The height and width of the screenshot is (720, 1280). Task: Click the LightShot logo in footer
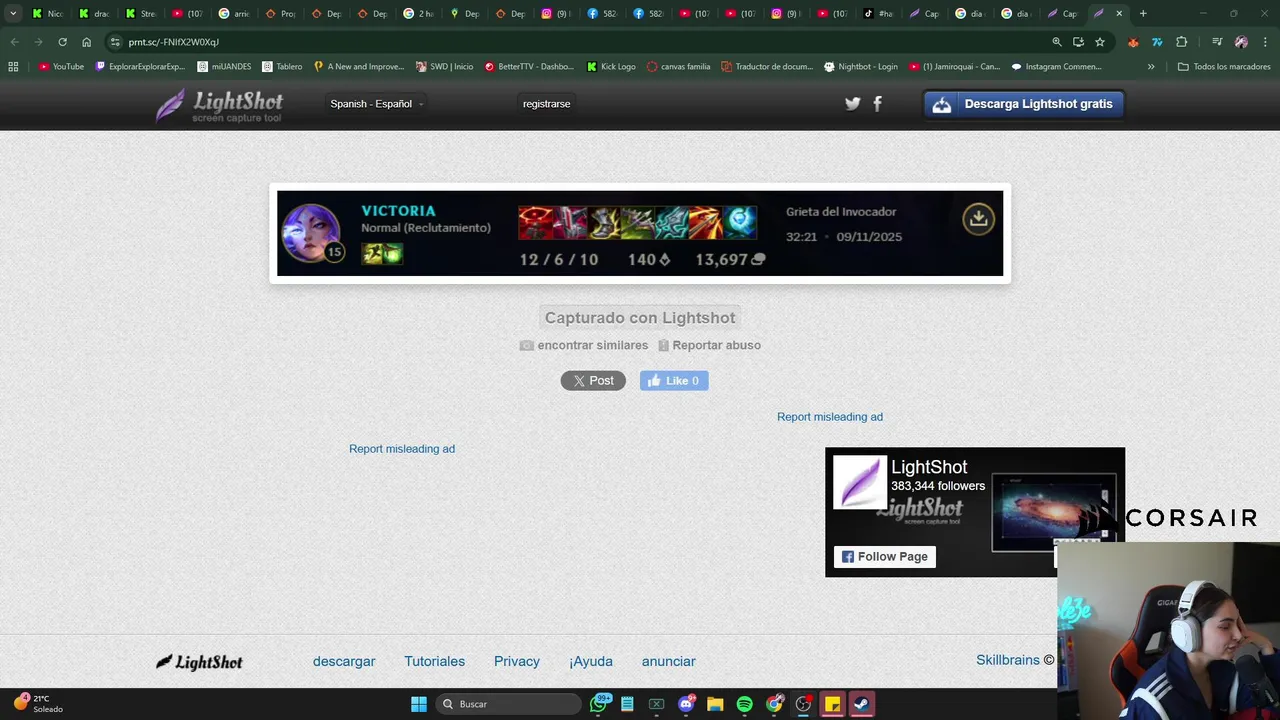(199, 662)
